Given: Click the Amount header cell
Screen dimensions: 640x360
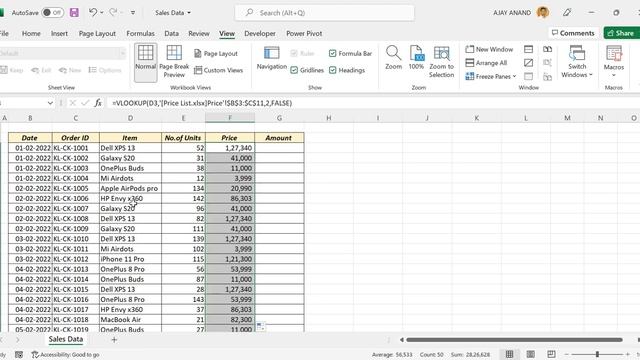Looking at the screenshot, I should [279, 138].
